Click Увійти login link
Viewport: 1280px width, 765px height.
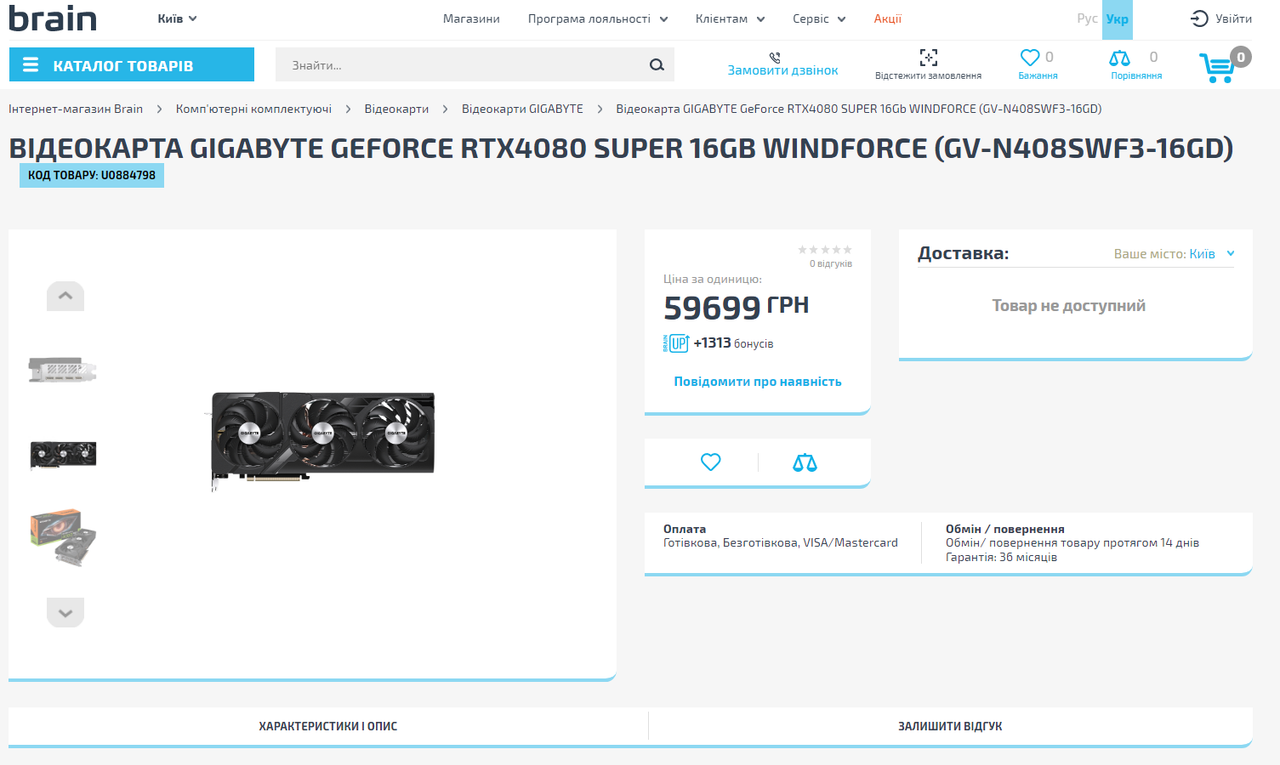pyautogui.click(x=1233, y=18)
